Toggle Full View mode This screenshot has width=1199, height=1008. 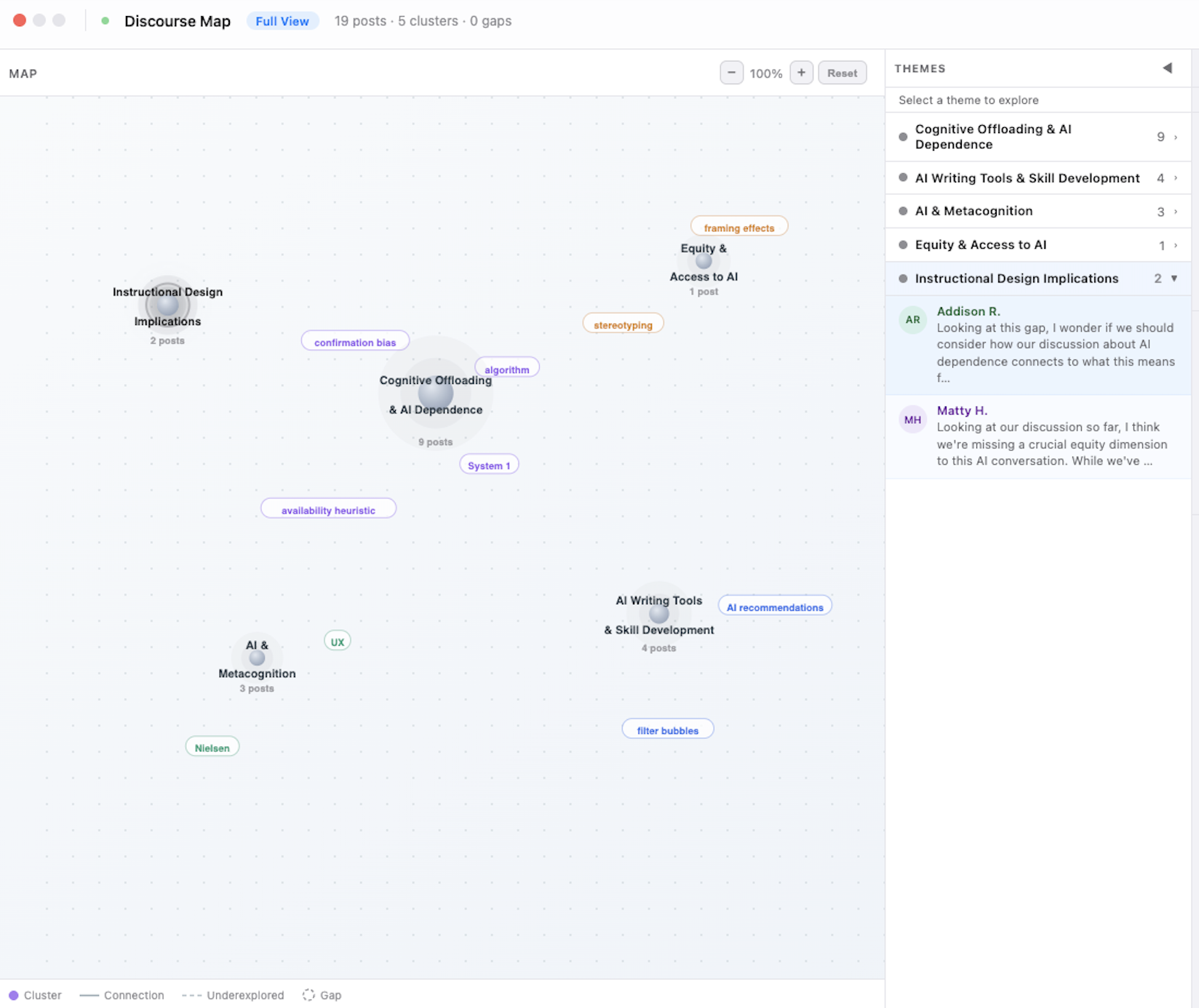tap(282, 21)
